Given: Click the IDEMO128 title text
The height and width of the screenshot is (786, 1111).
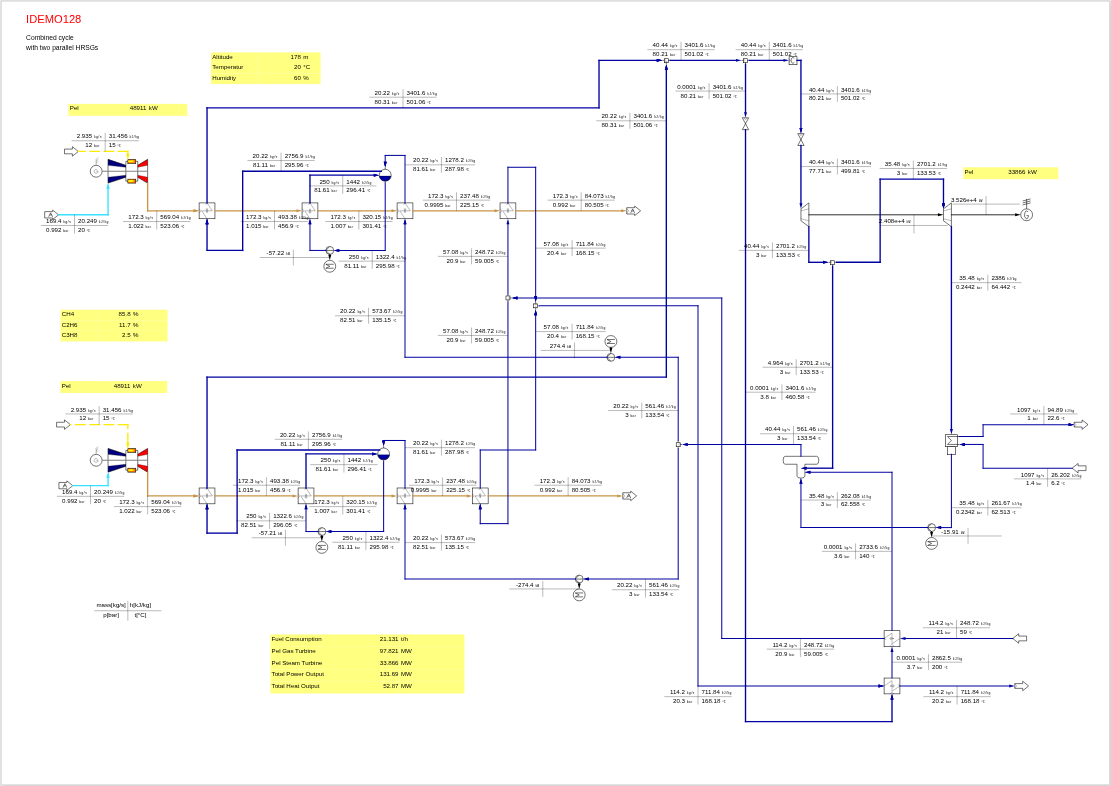Looking at the screenshot, I should (x=54, y=19).
